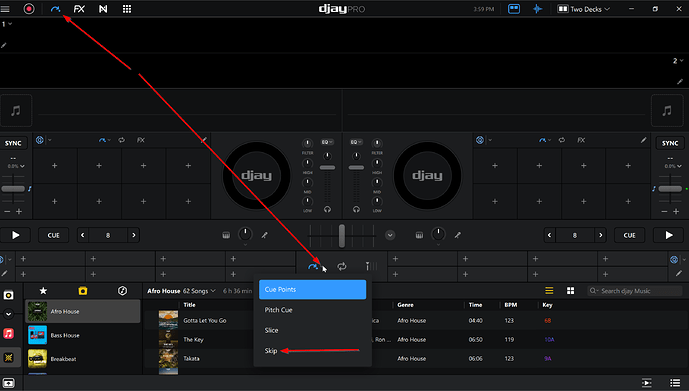Choose Pitch Cue in popup menu
The height and width of the screenshot is (391, 689).
(312, 310)
